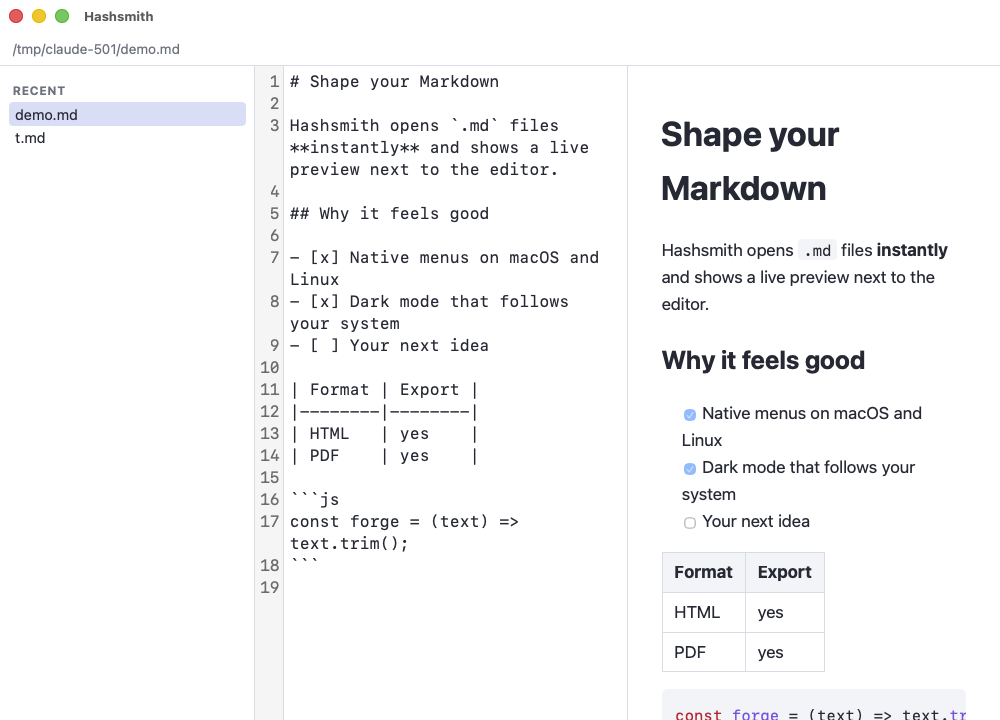This screenshot has height=720, width=1000.
Task: Click the 'Format' table header in the preview
Action: pyautogui.click(x=703, y=572)
